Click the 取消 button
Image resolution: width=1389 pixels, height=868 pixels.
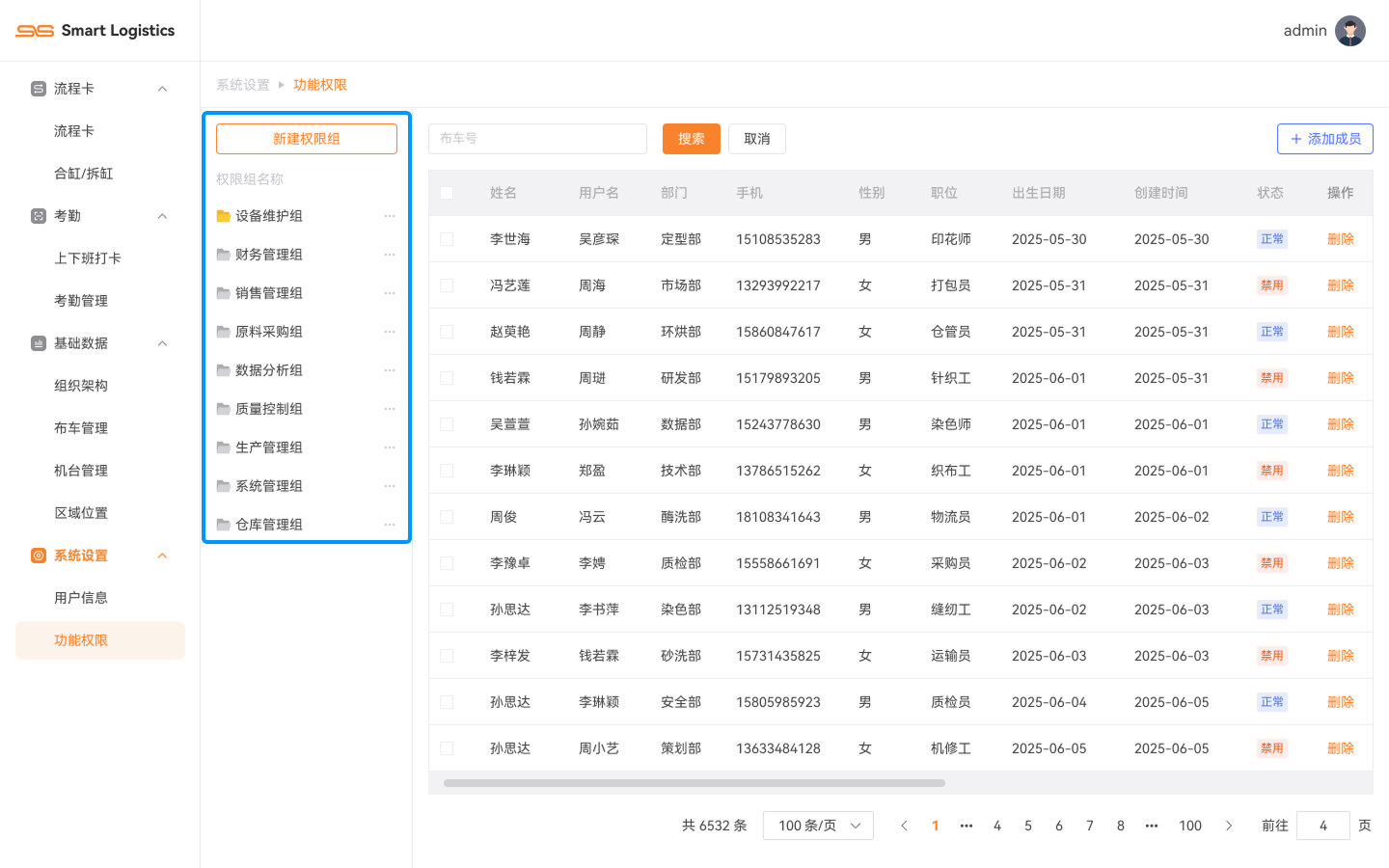(757, 139)
